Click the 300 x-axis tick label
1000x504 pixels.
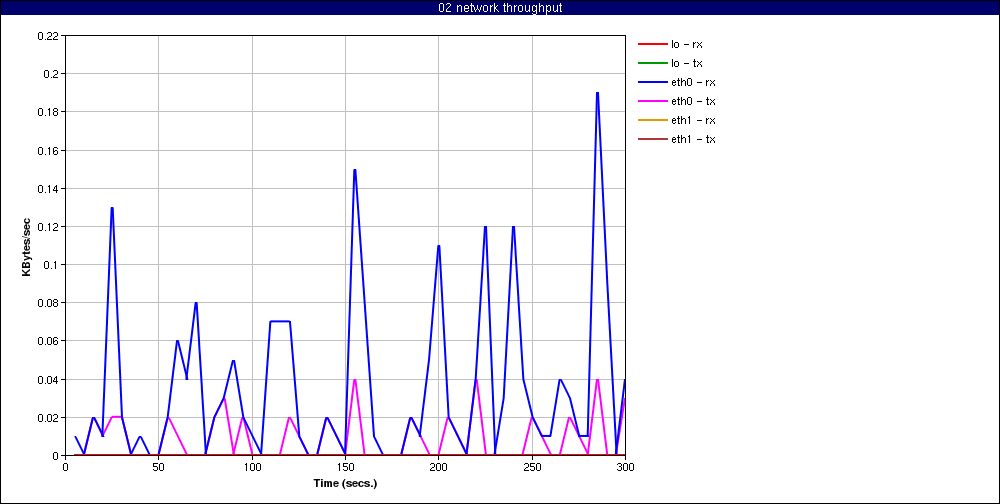625,467
